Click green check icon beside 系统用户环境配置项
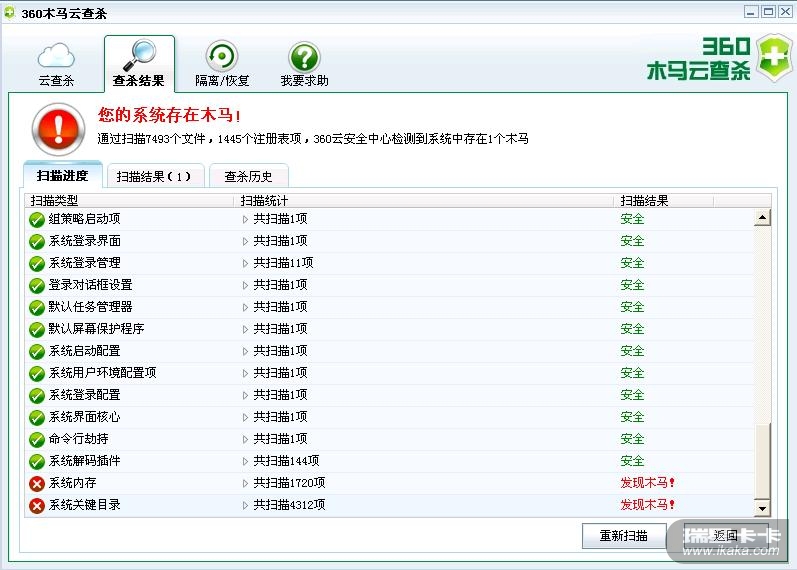 point(37,374)
